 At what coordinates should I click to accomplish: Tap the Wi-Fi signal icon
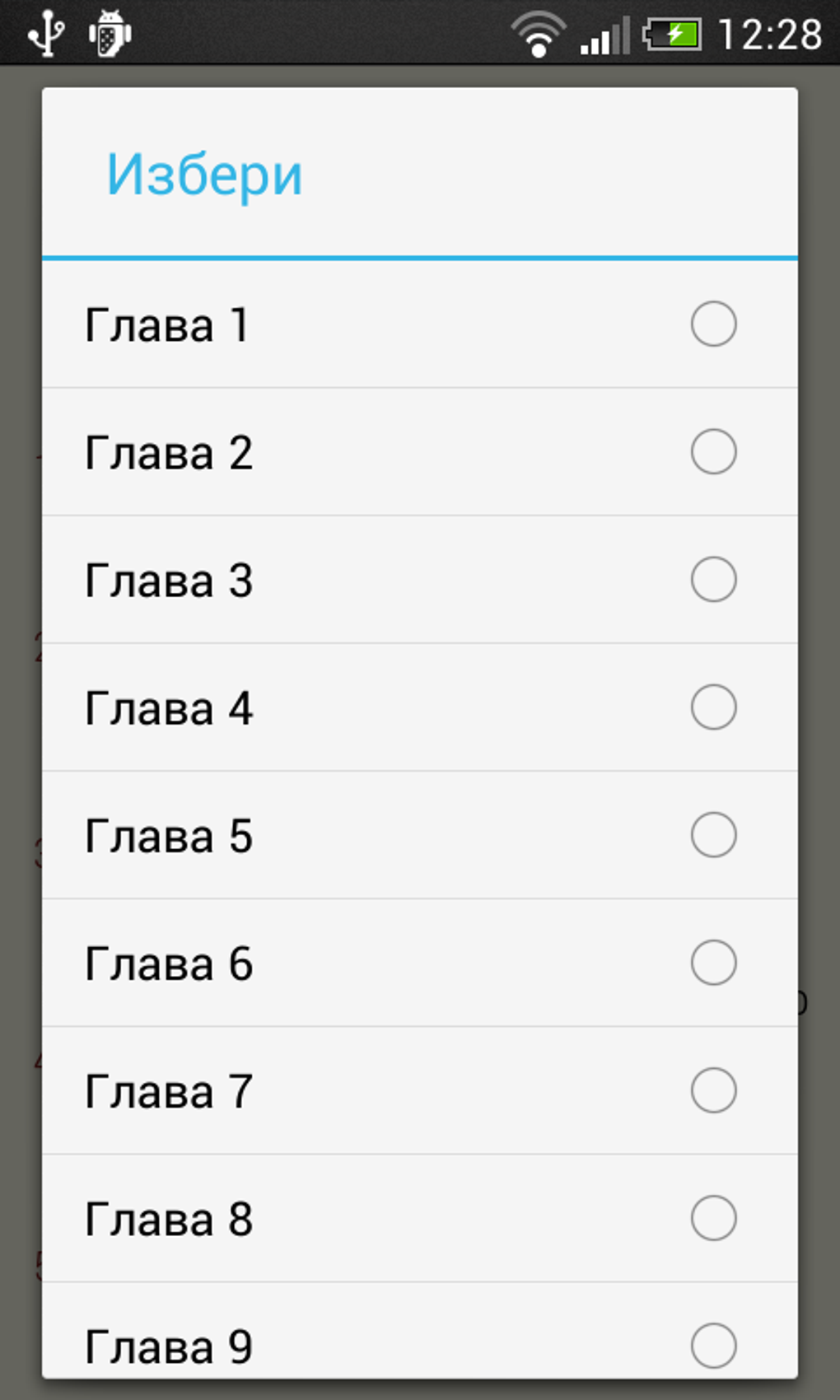pos(539,35)
